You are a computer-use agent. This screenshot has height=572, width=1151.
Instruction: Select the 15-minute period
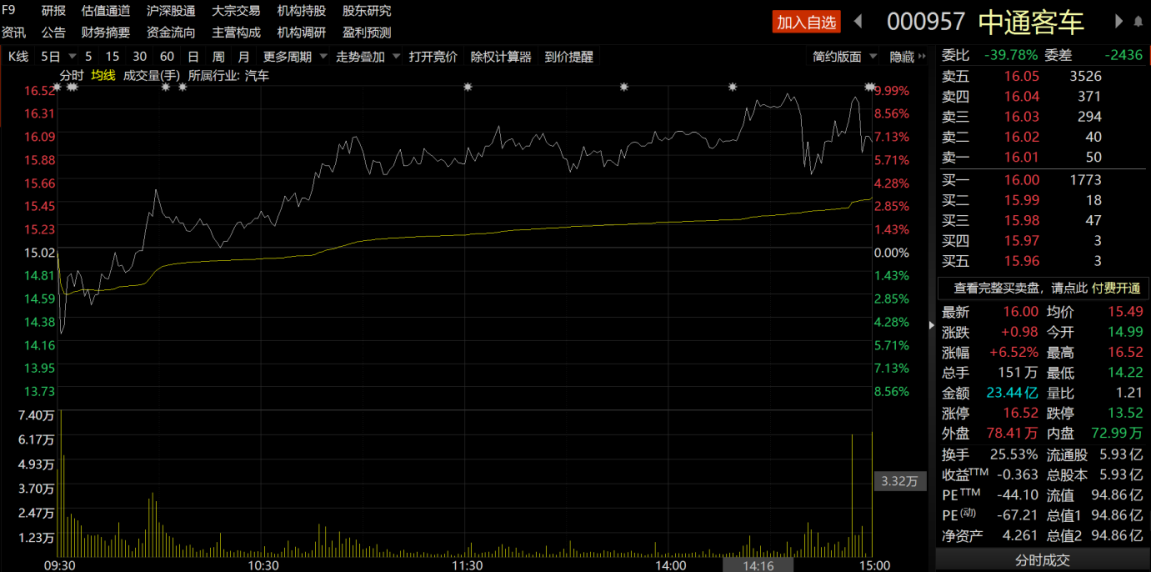pyautogui.click(x=112, y=57)
